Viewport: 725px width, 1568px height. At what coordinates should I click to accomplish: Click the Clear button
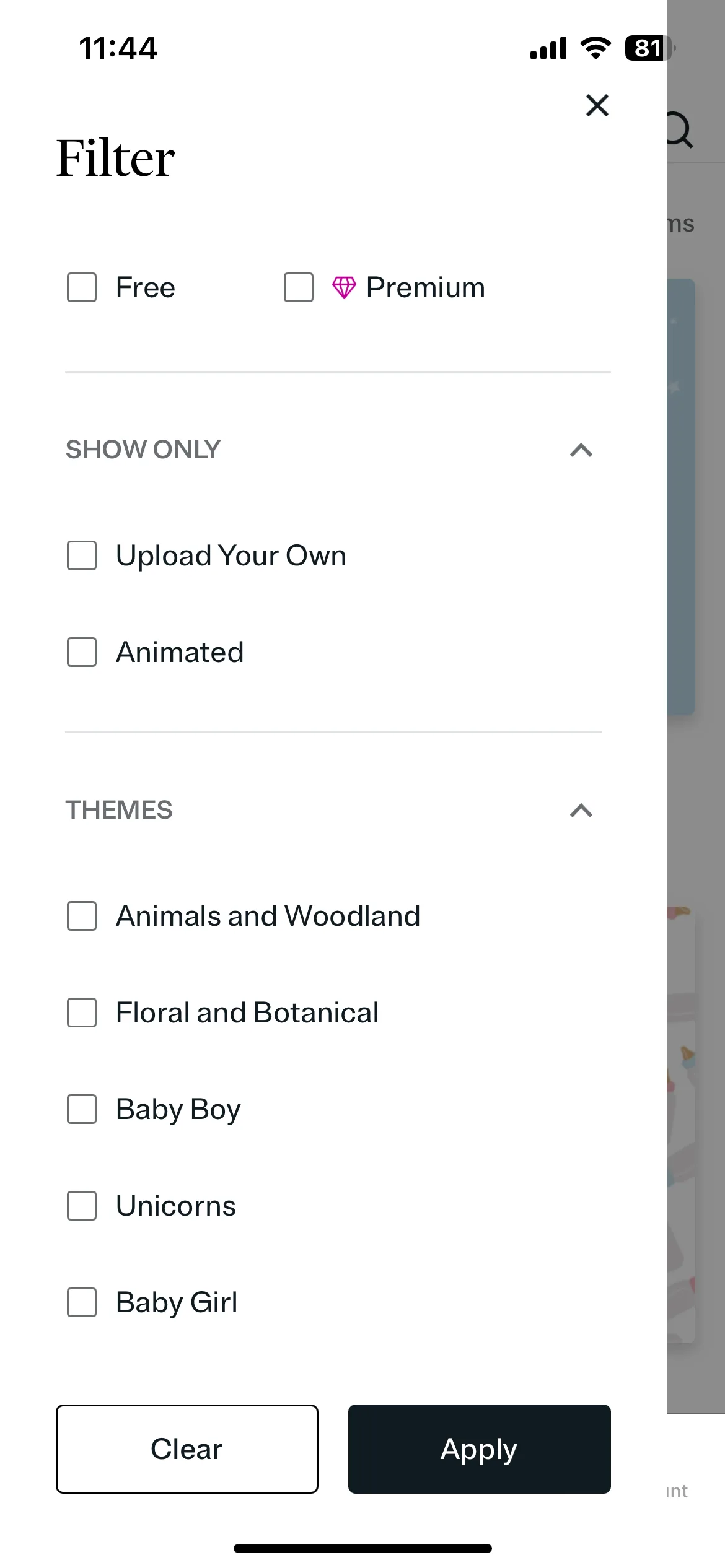pyautogui.click(x=187, y=1449)
